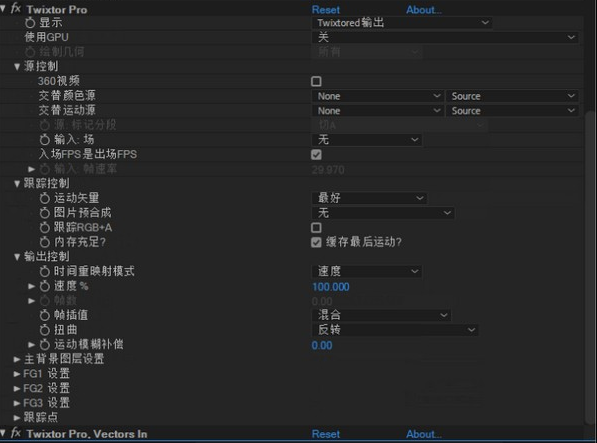Expand FG1 设置 group
This screenshot has height=443, width=597.
(17, 374)
